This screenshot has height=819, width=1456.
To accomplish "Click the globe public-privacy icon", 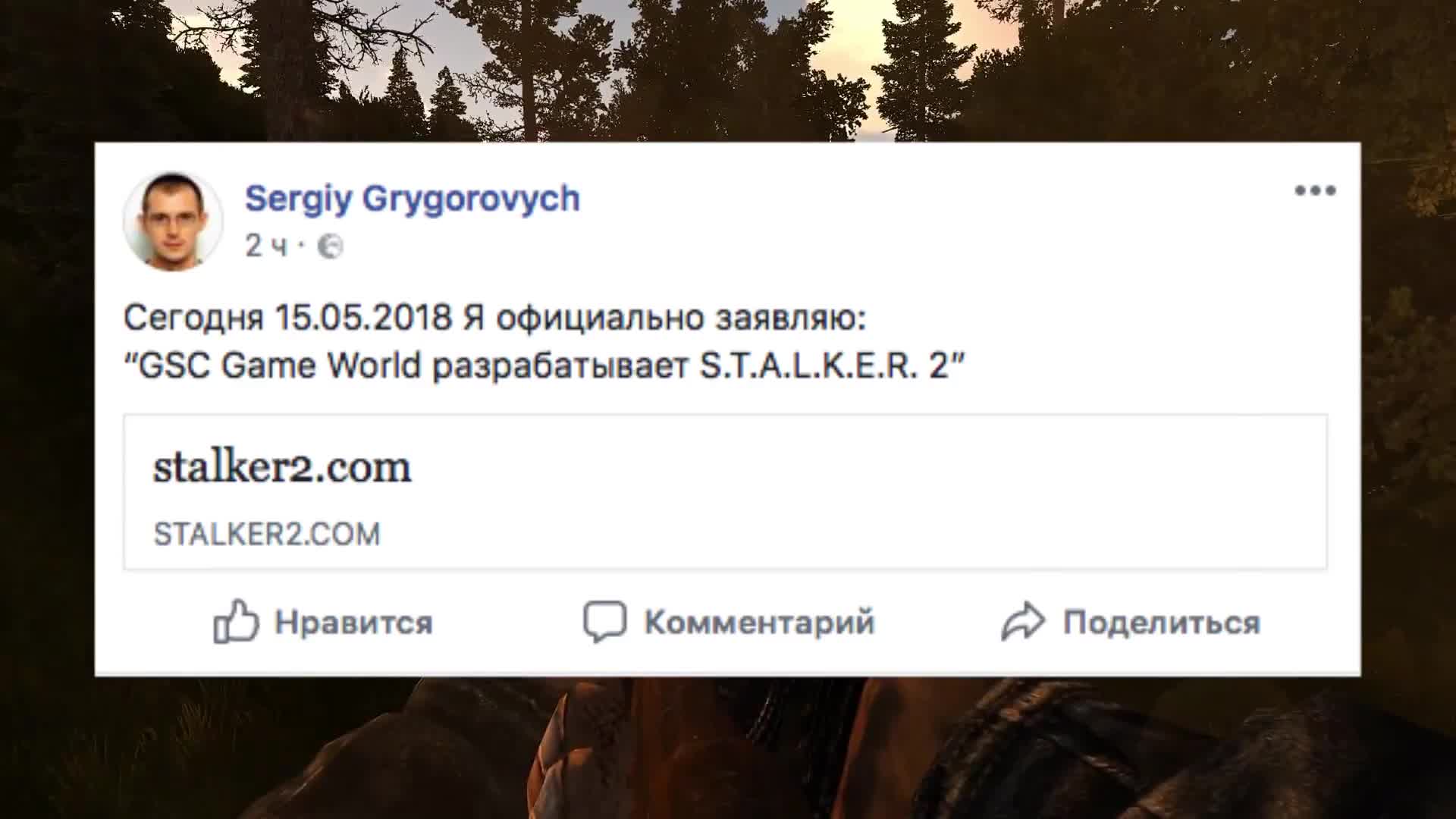I will [330, 246].
